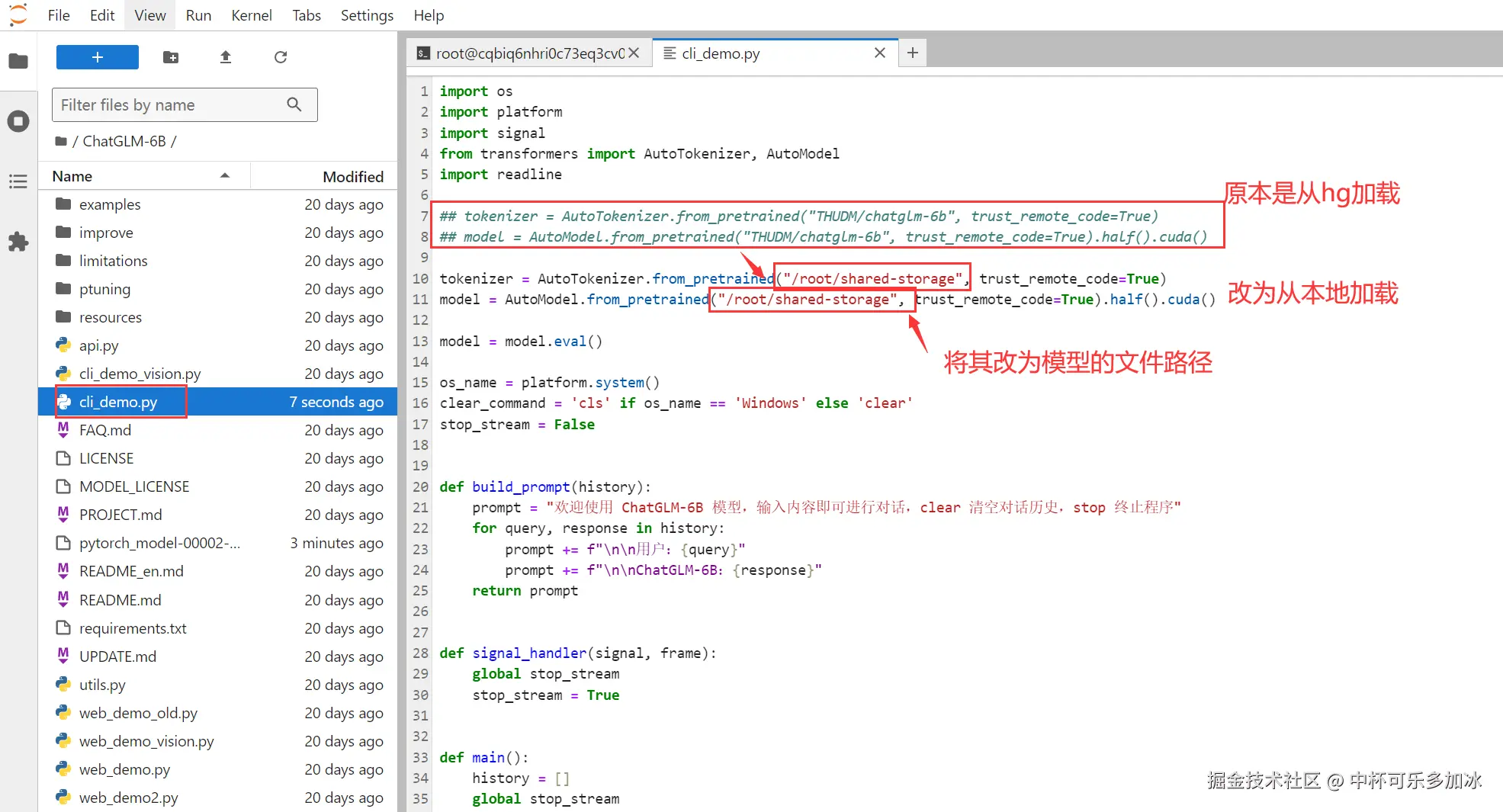Open the ptuning folder
Screen dimensions: 1503x812
[x=104, y=289]
